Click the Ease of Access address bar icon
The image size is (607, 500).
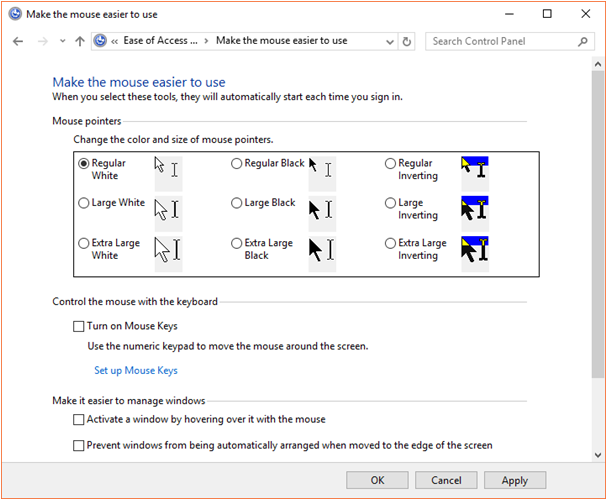coord(101,41)
